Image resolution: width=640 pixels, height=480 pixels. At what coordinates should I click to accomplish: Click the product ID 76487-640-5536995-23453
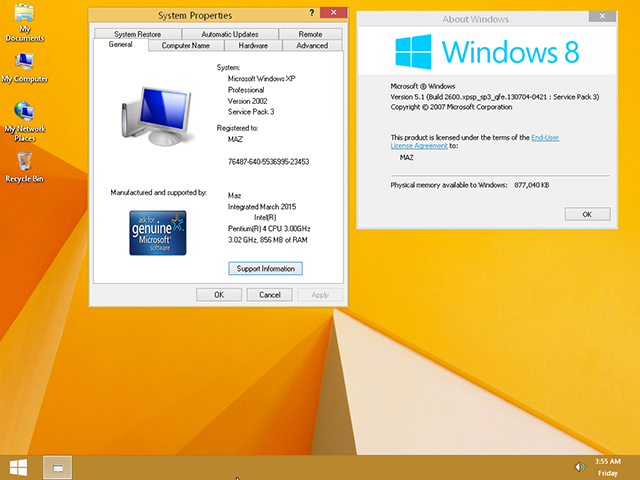click(x=268, y=162)
